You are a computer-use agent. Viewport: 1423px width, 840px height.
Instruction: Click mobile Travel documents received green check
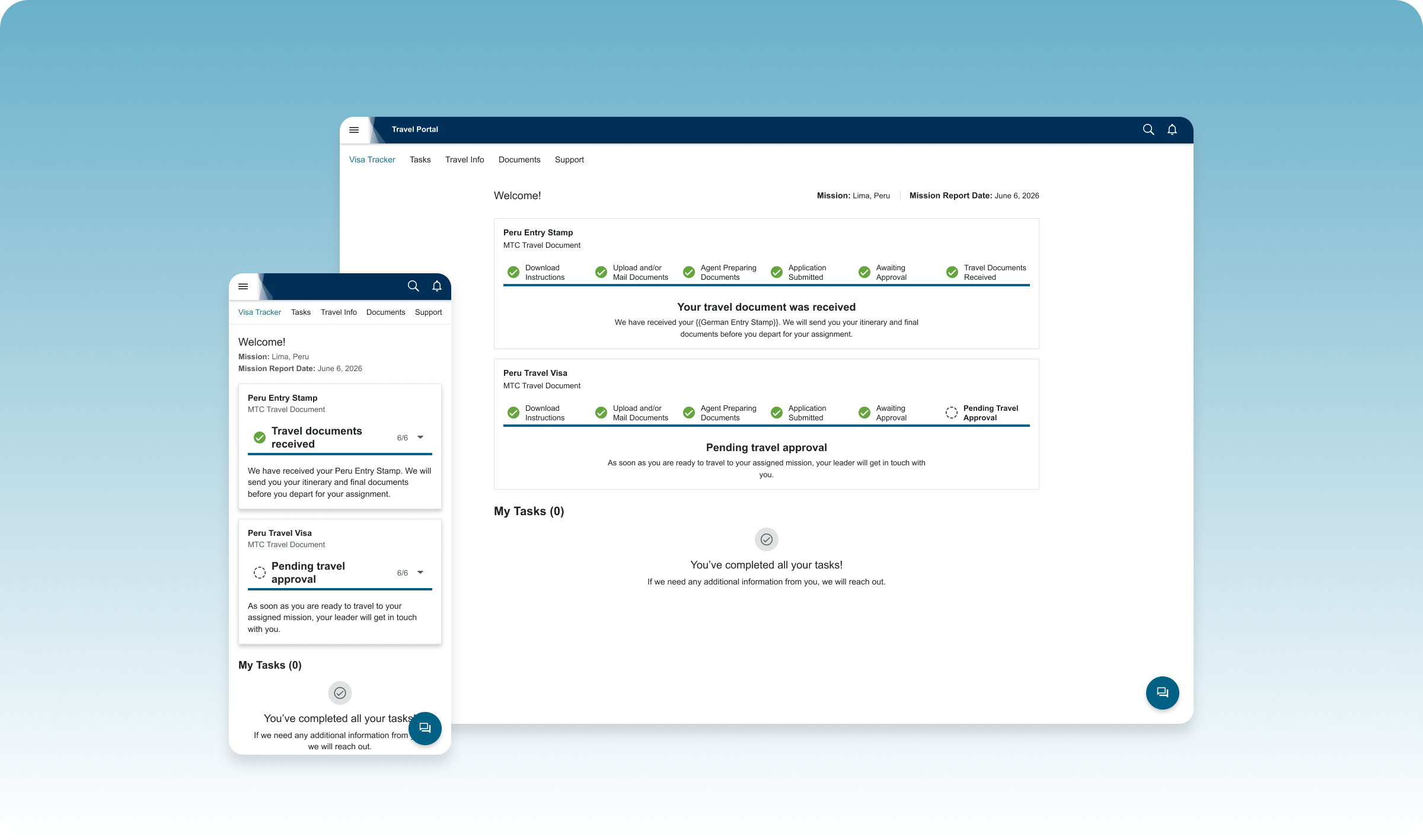point(260,437)
